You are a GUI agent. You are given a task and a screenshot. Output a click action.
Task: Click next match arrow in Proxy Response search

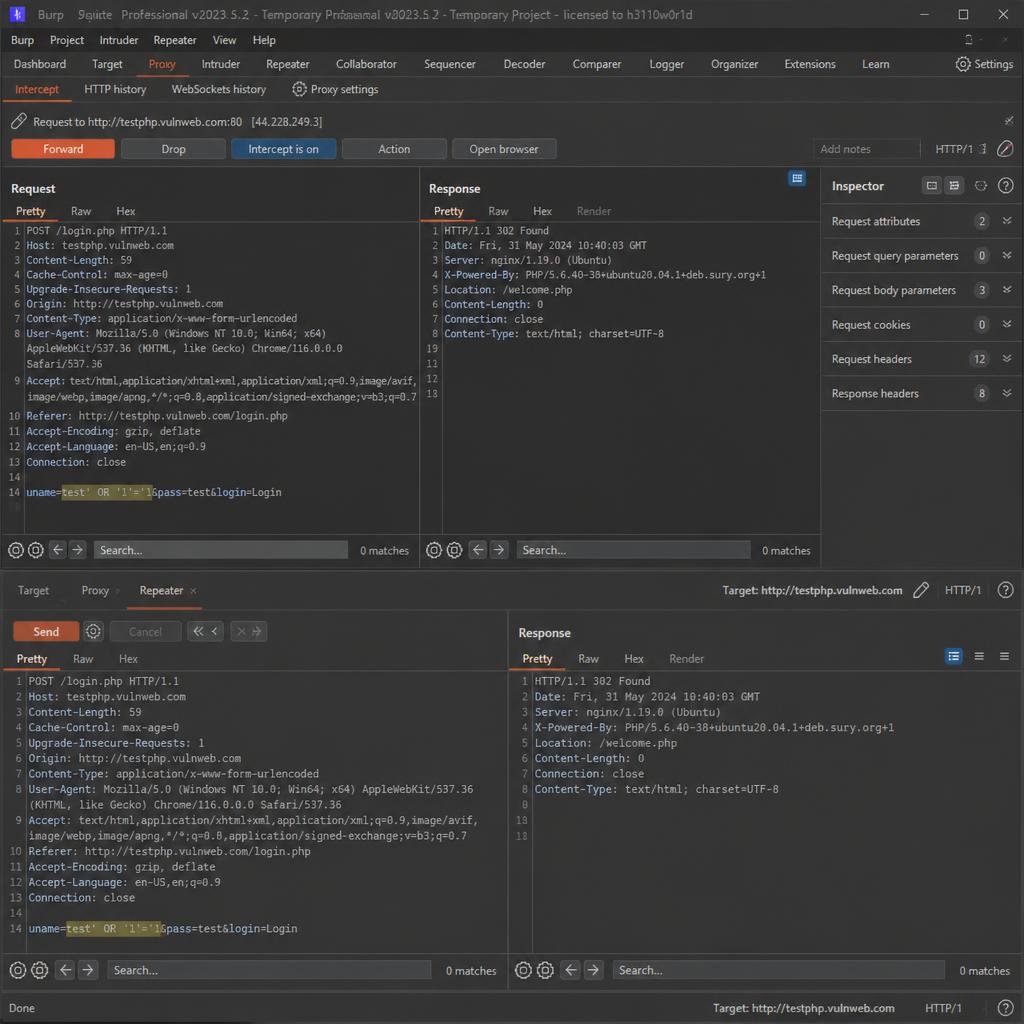[499, 550]
